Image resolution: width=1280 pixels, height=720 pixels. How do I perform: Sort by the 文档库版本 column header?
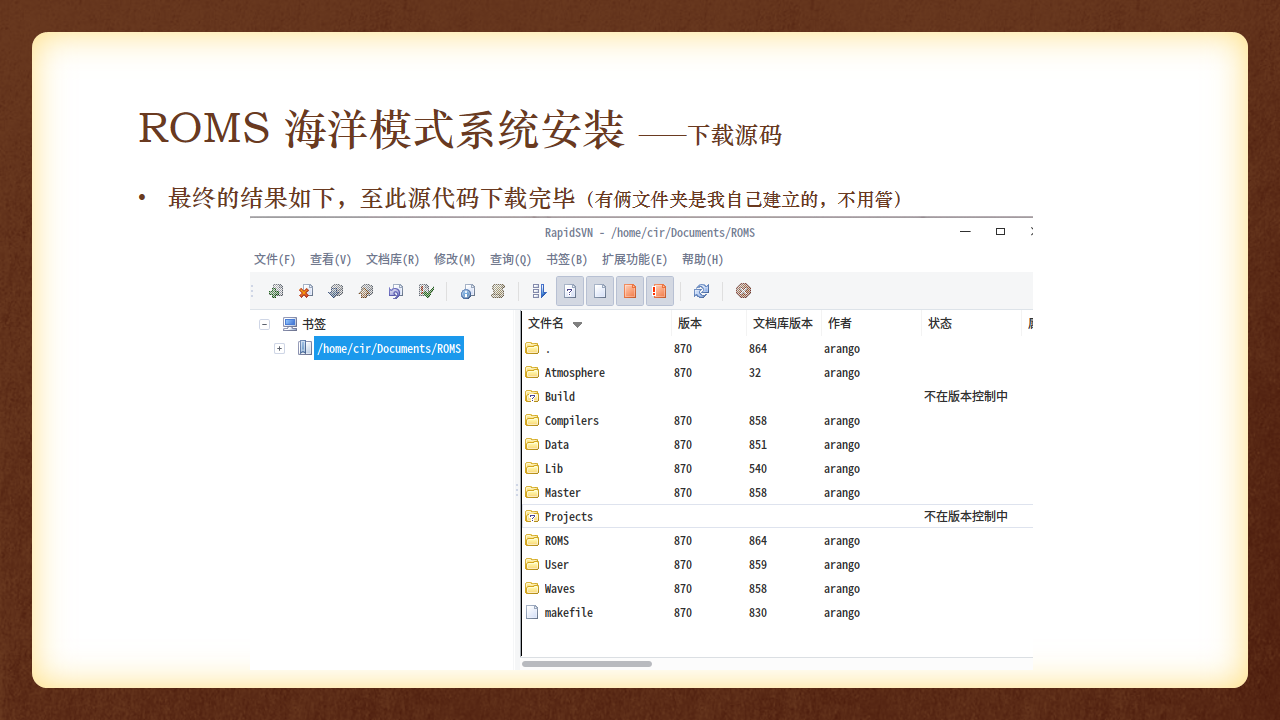[x=784, y=323]
